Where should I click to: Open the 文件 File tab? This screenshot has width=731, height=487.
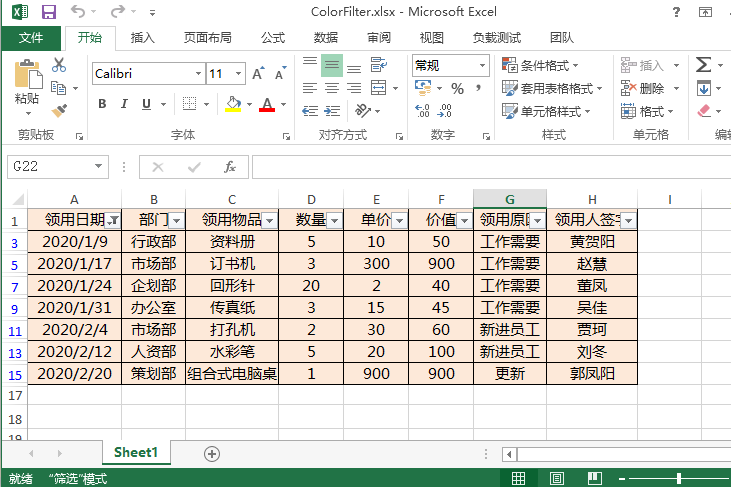pyautogui.click(x=31, y=38)
